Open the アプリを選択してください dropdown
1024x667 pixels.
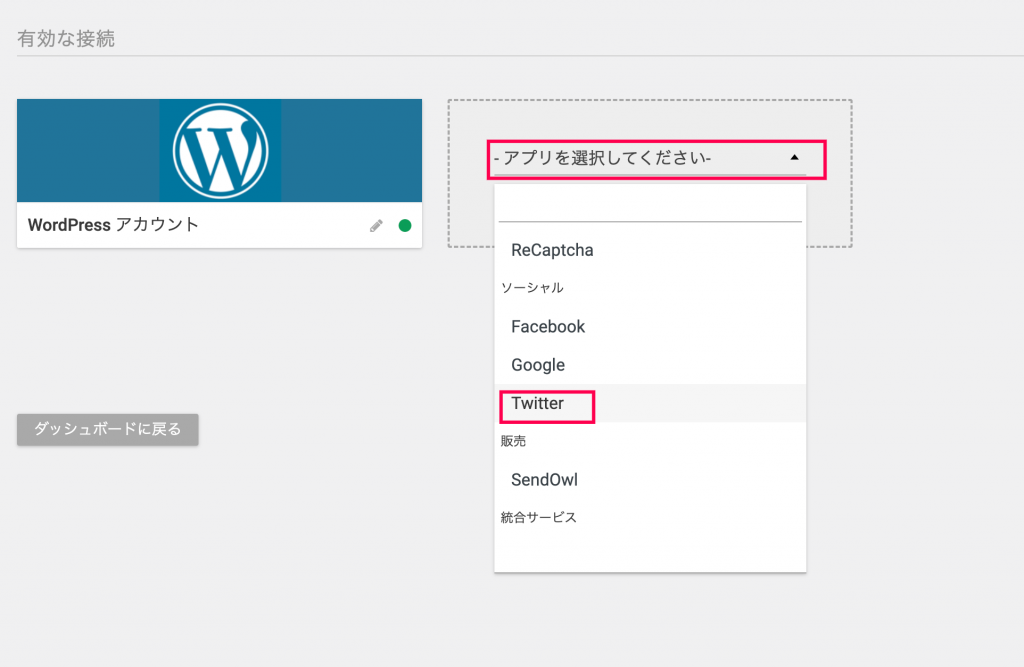(x=650, y=158)
